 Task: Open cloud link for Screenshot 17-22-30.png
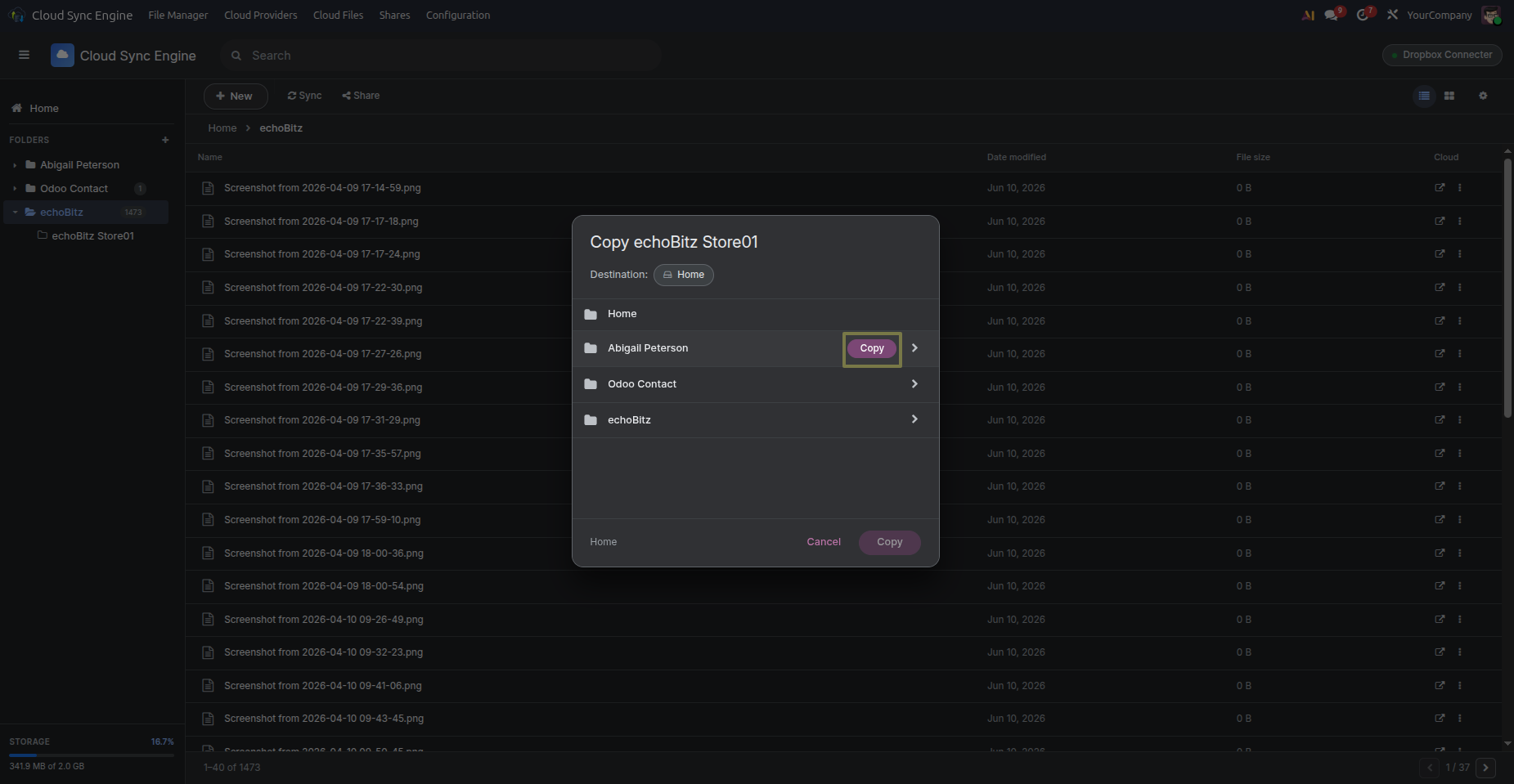[x=1440, y=287]
